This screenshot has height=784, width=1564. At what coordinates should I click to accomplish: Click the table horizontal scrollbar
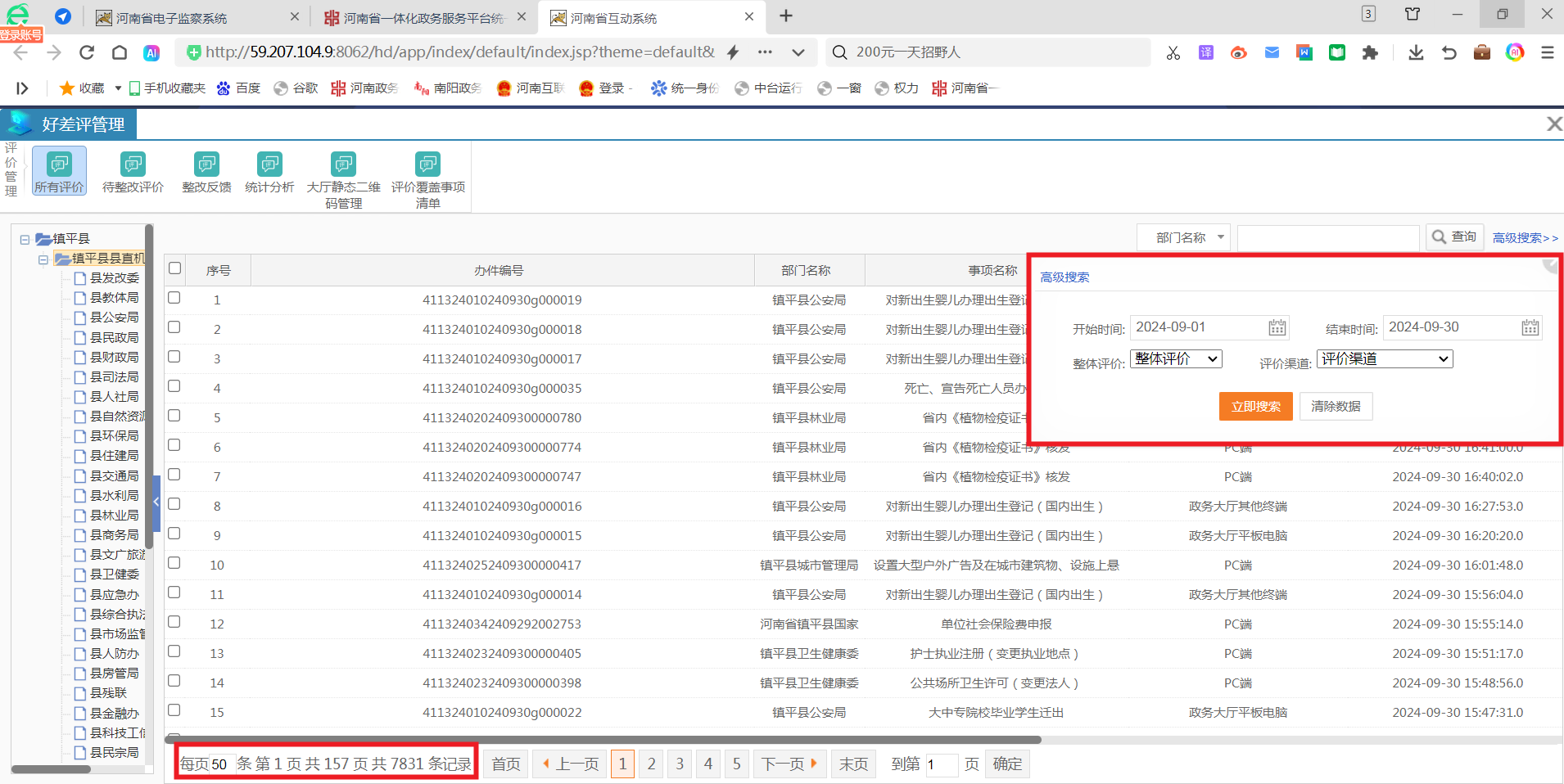(x=603, y=740)
